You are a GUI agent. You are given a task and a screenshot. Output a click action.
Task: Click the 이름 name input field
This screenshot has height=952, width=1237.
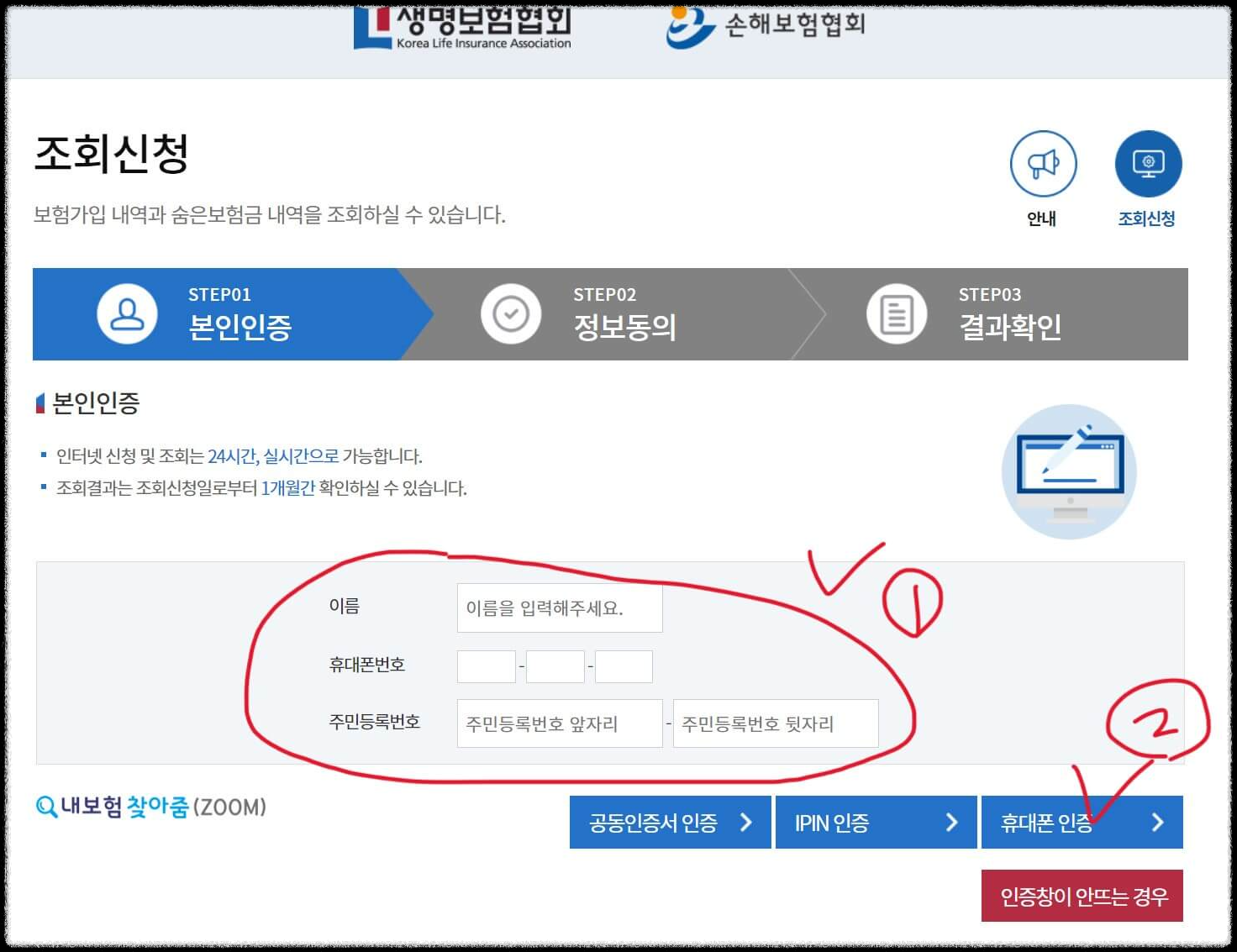pos(559,607)
